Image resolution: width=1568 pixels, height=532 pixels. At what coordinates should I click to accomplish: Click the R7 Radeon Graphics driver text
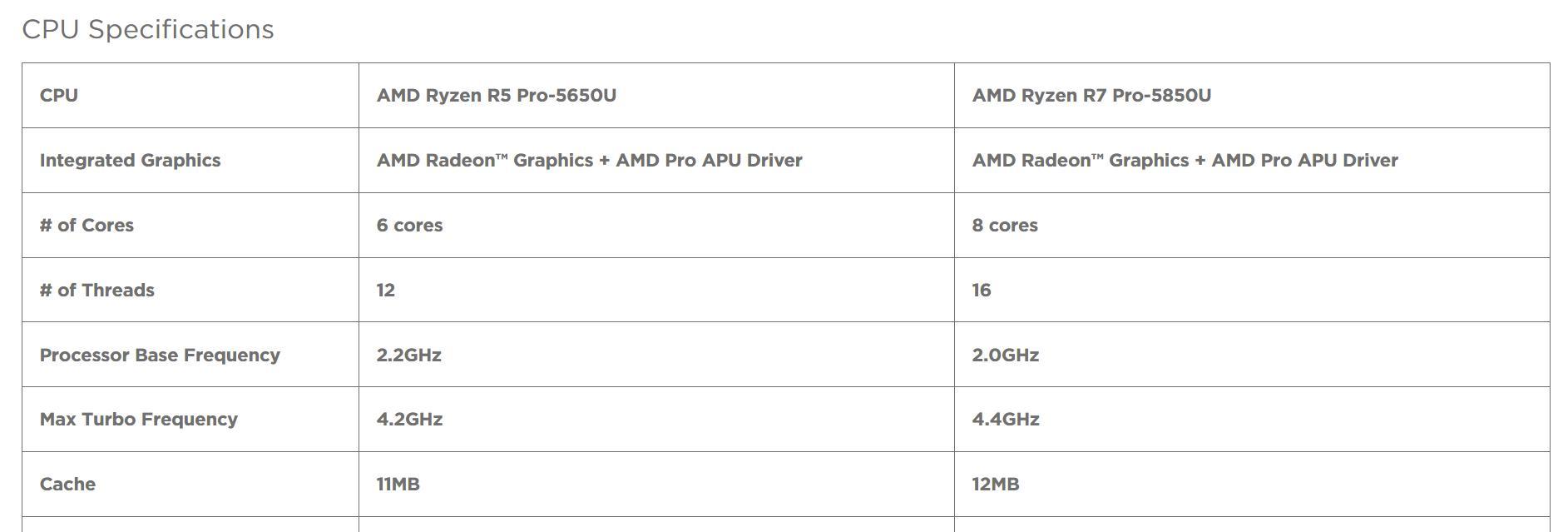point(1185,160)
